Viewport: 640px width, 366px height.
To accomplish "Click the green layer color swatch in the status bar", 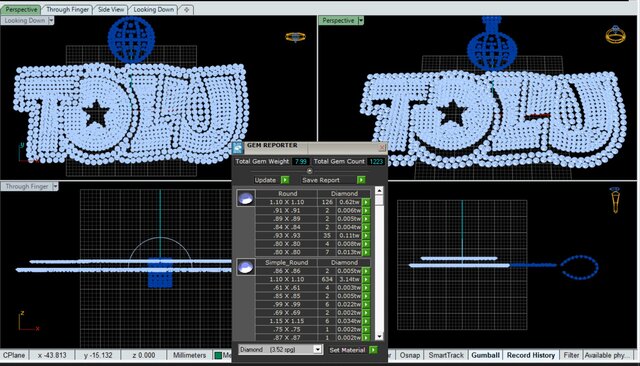I will pos(218,355).
